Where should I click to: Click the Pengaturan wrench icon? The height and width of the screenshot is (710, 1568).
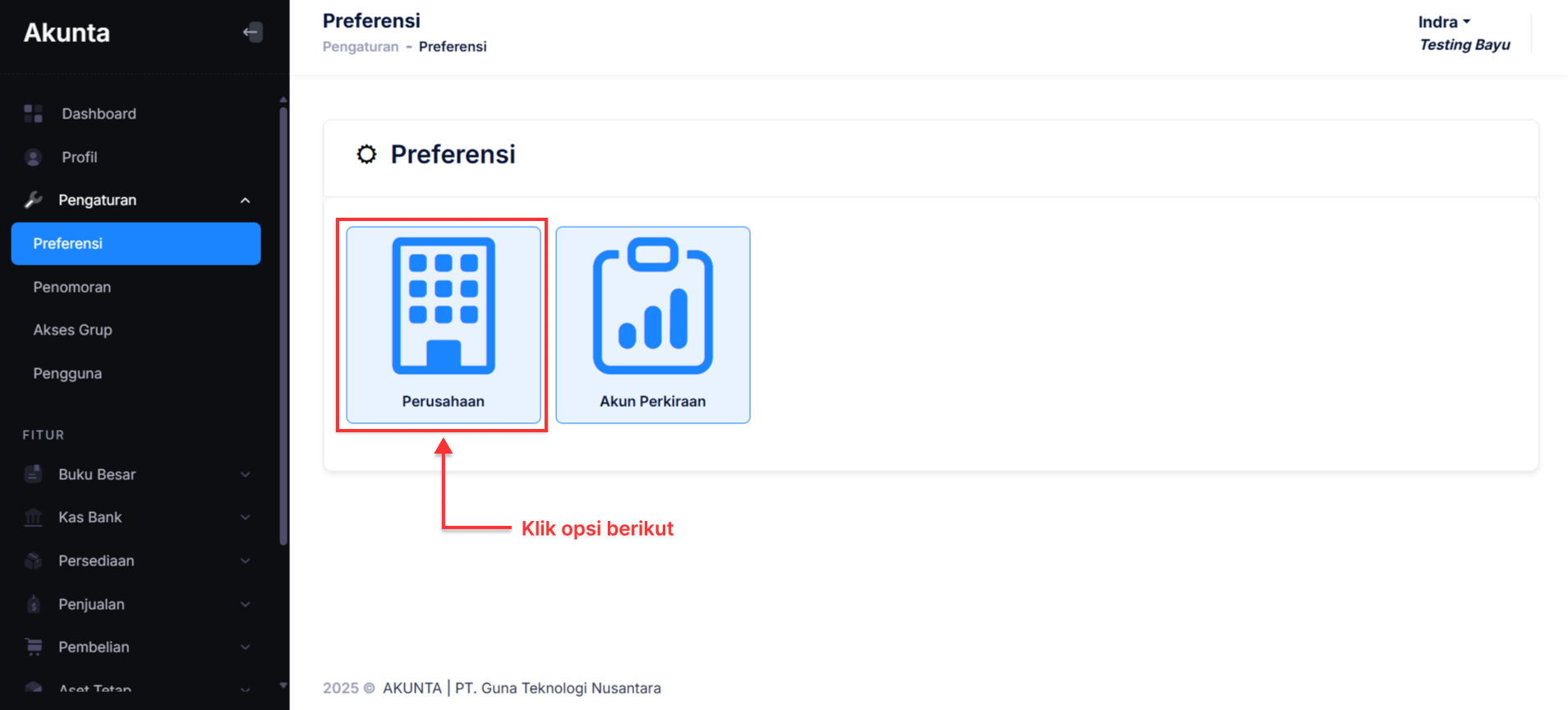pyautogui.click(x=33, y=200)
